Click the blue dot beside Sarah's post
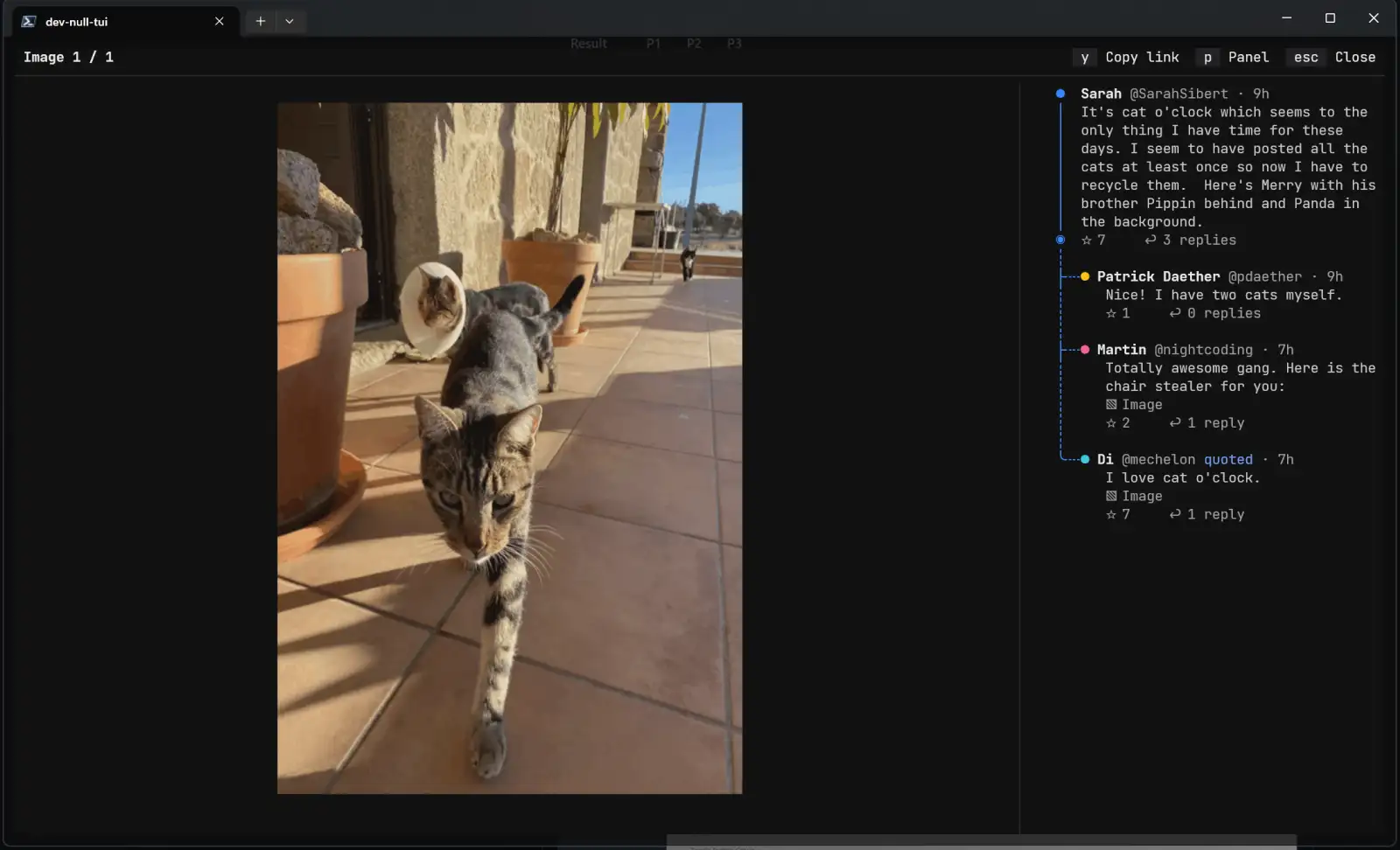1400x850 pixels. [x=1060, y=94]
